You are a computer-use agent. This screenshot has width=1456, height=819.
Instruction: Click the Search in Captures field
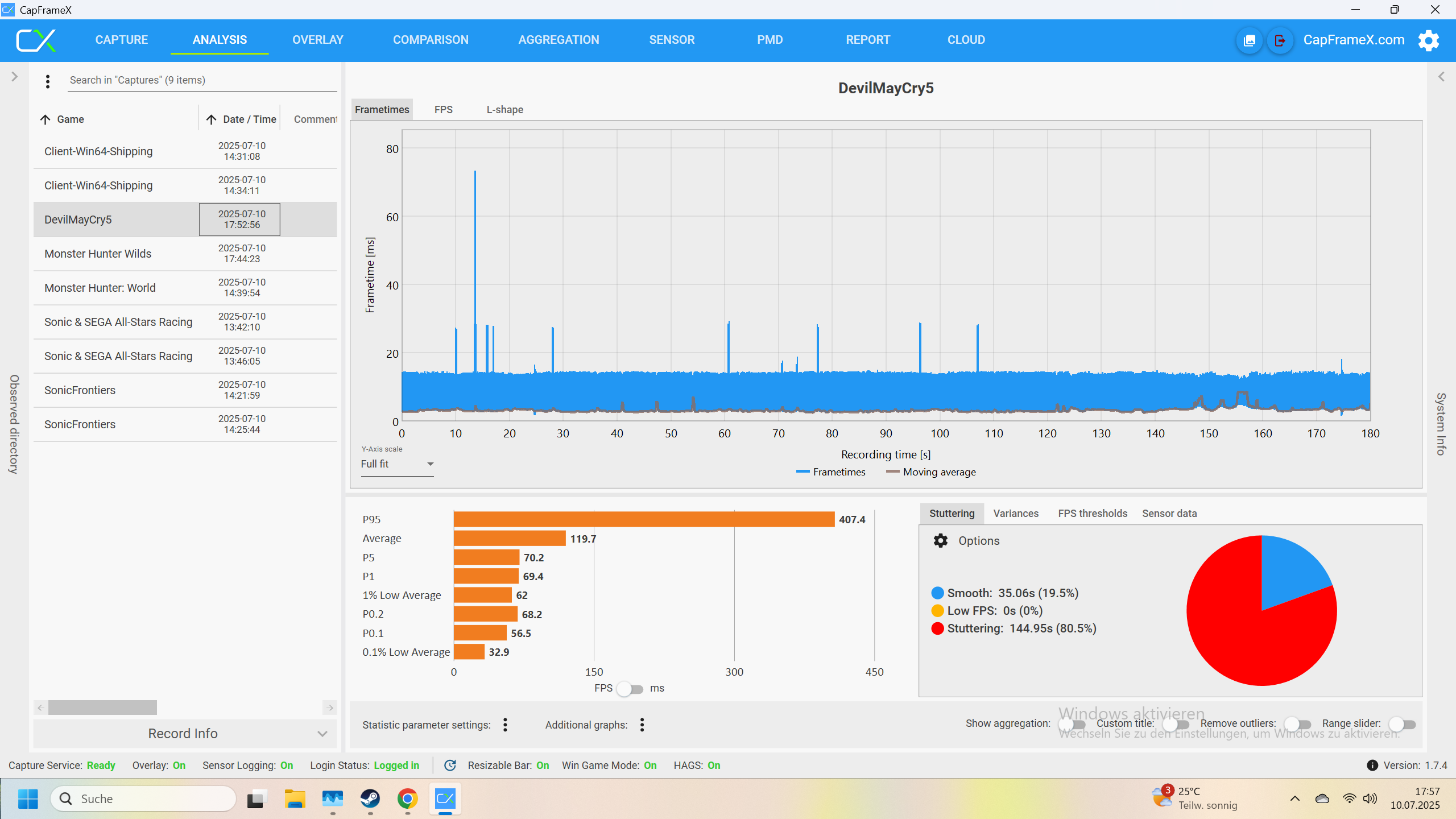pos(202,80)
